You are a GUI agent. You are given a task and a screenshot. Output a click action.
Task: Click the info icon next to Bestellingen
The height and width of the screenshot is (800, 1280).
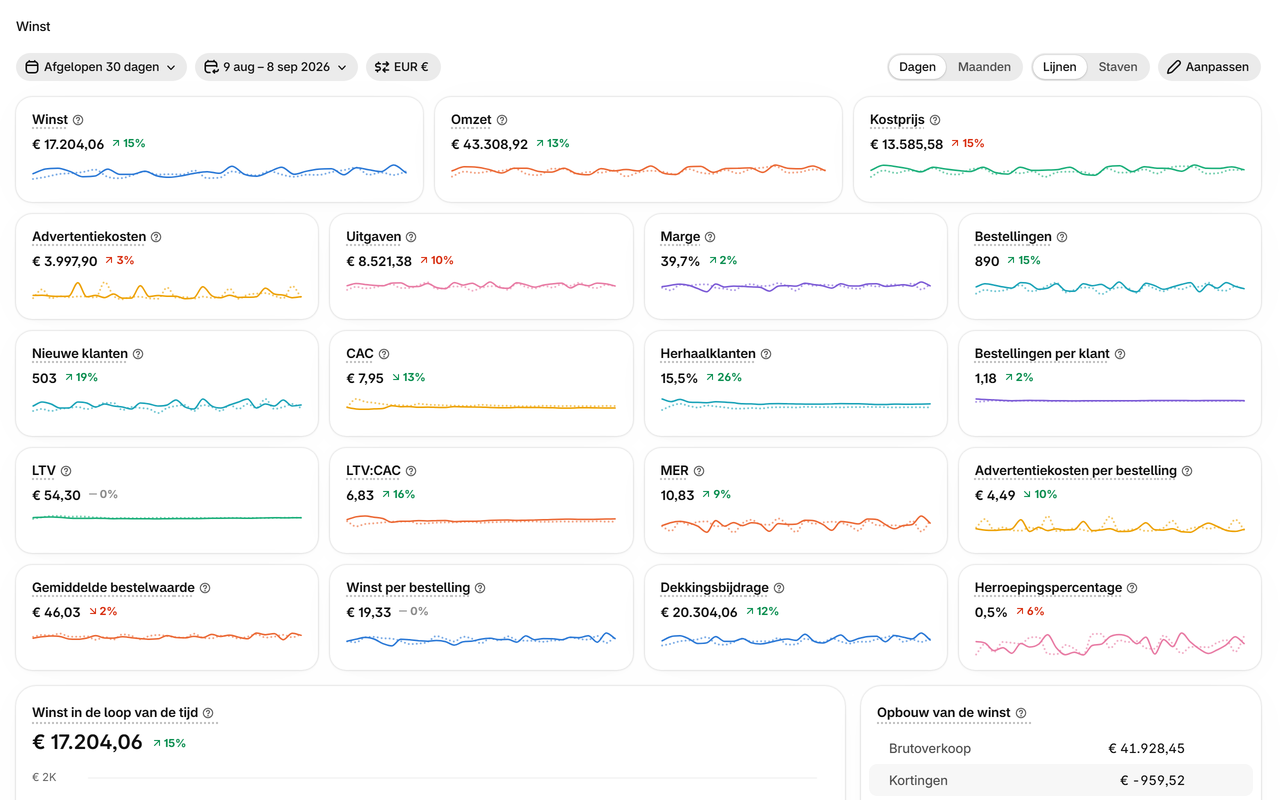pos(1062,237)
